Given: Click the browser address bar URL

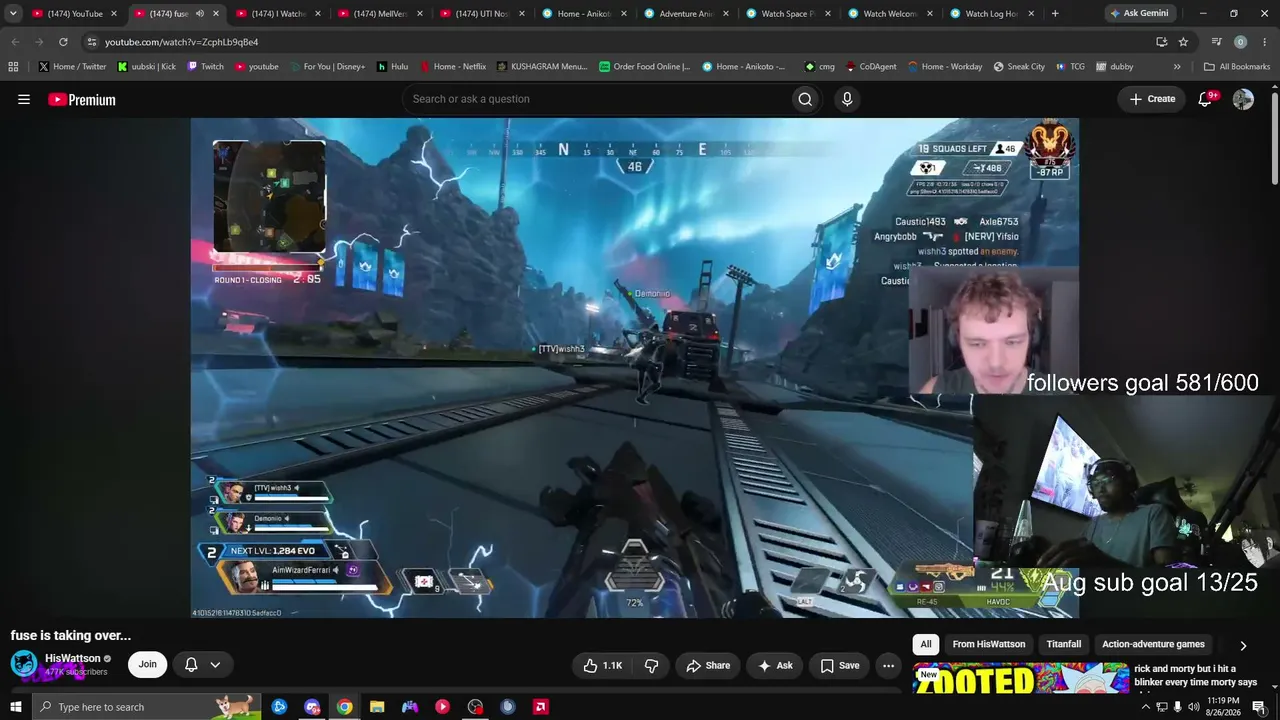Looking at the screenshot, I should pyautogui.click(x=181, y=42).
